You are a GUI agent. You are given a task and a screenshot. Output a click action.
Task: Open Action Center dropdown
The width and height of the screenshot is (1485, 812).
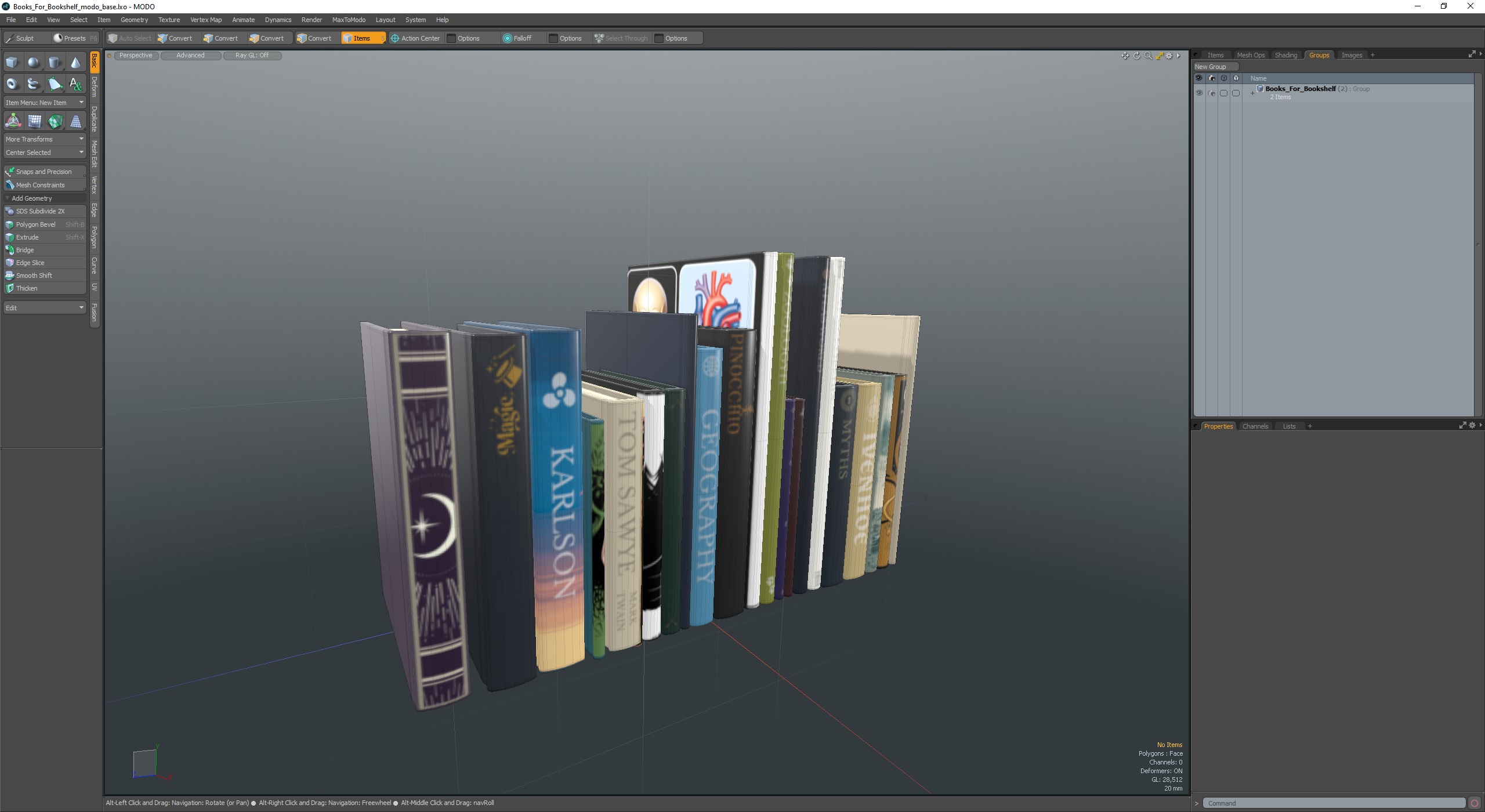point(415,38)
